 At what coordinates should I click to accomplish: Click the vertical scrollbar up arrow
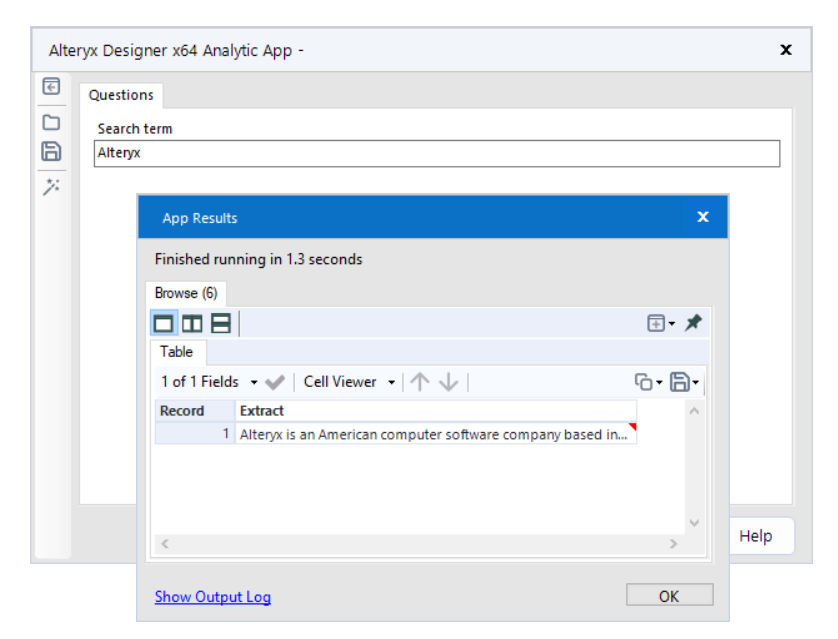coord(694,411)
